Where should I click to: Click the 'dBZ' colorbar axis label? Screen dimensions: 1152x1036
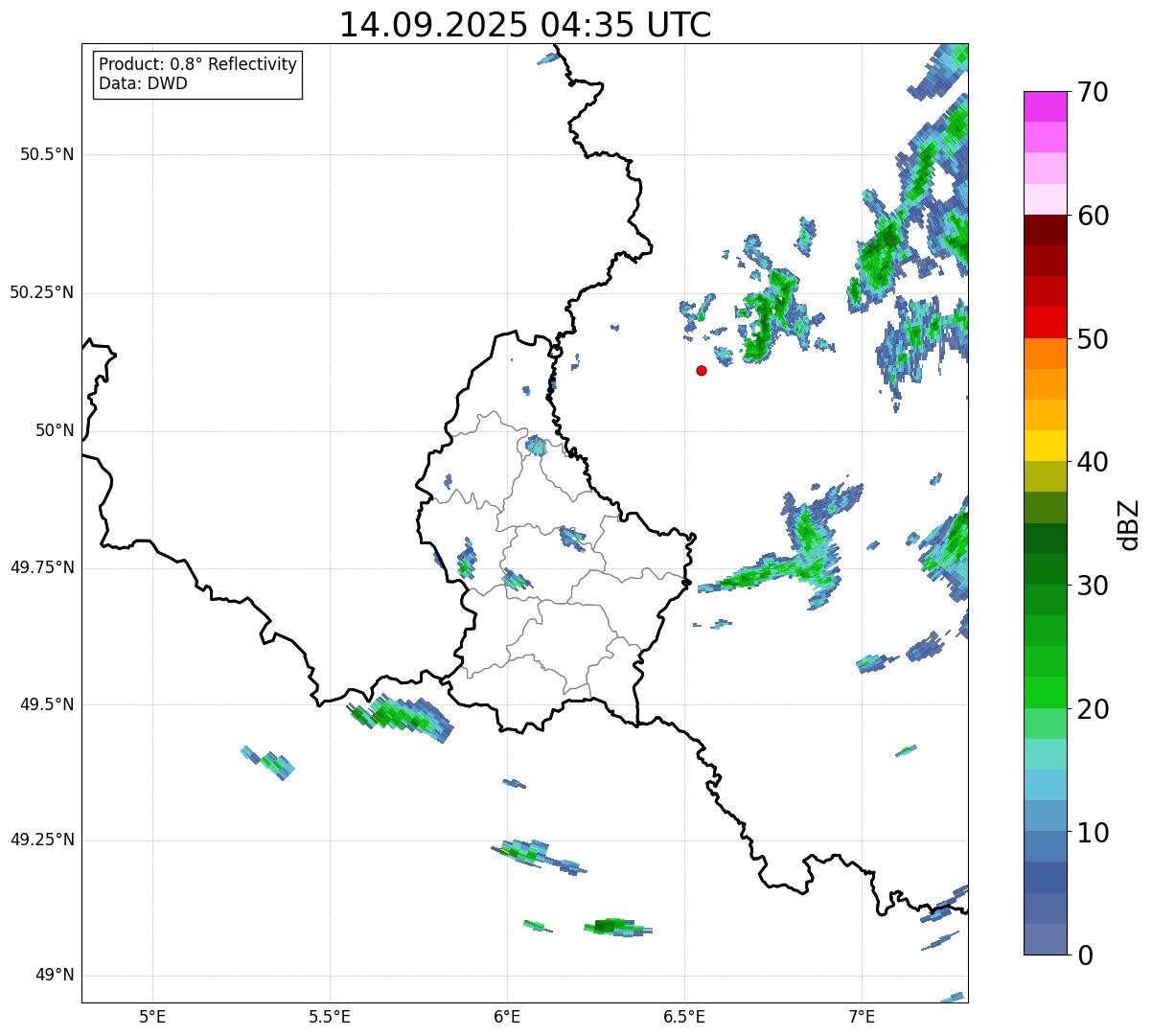tap(1129, 523)
